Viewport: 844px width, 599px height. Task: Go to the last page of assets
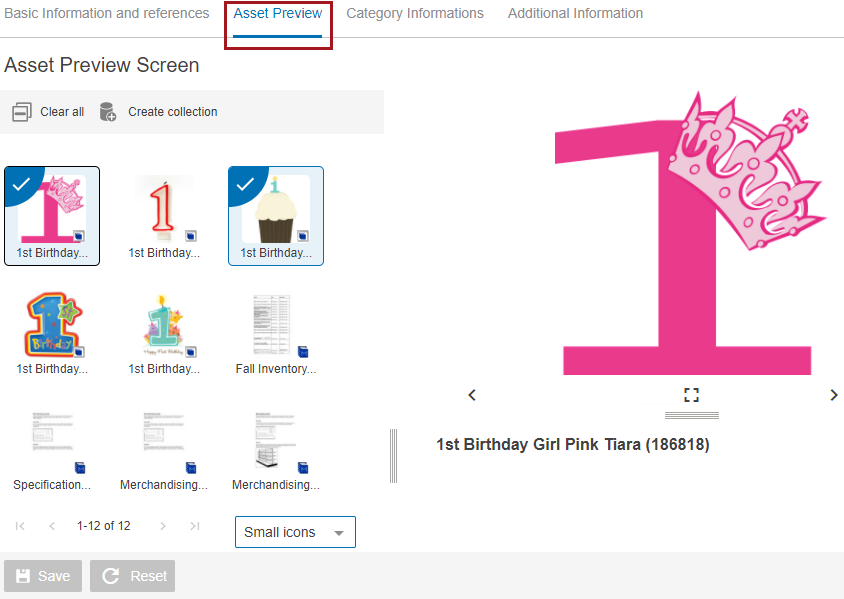195,526
